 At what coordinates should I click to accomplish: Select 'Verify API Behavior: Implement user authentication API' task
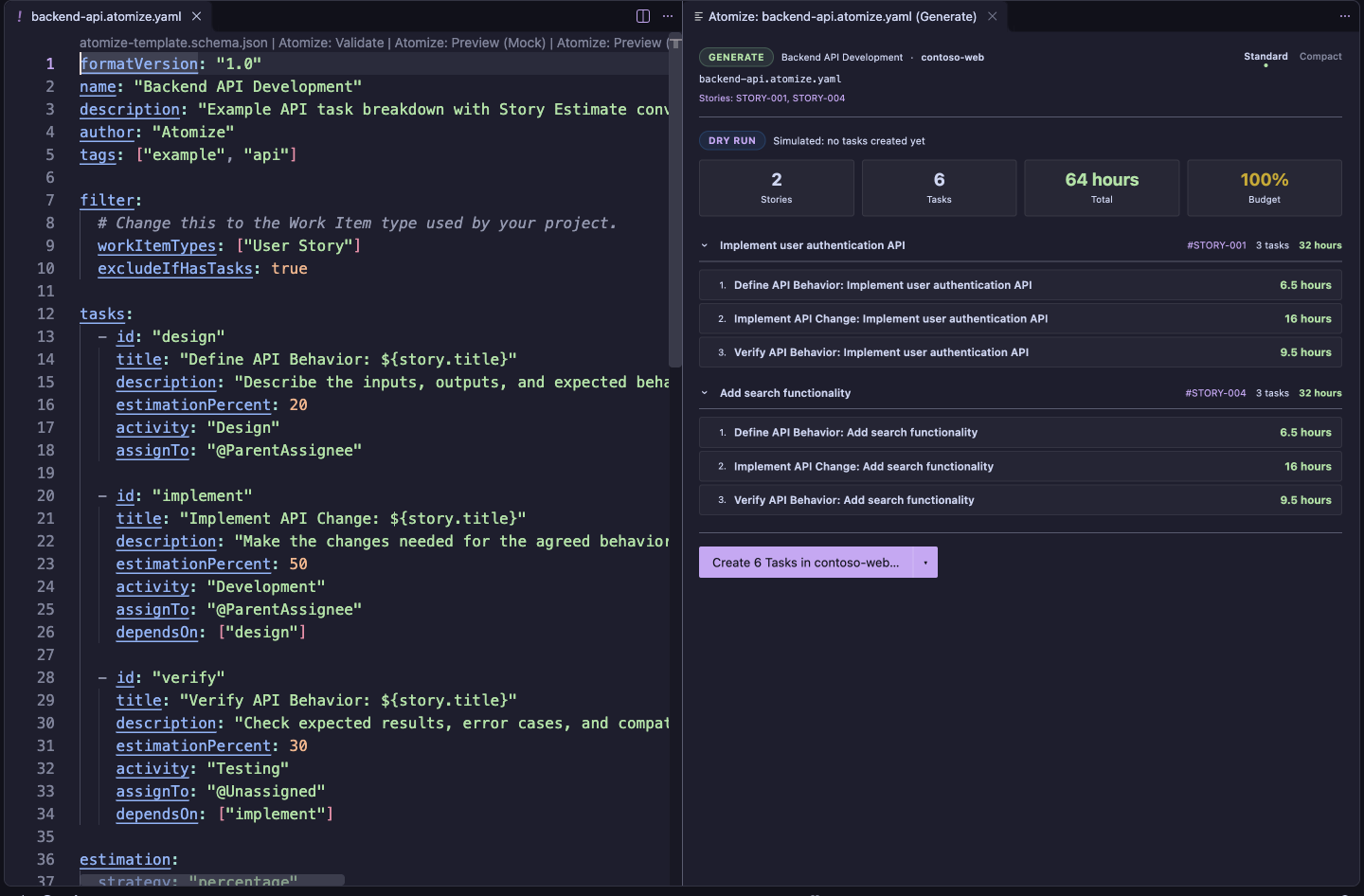(1020, 352)
